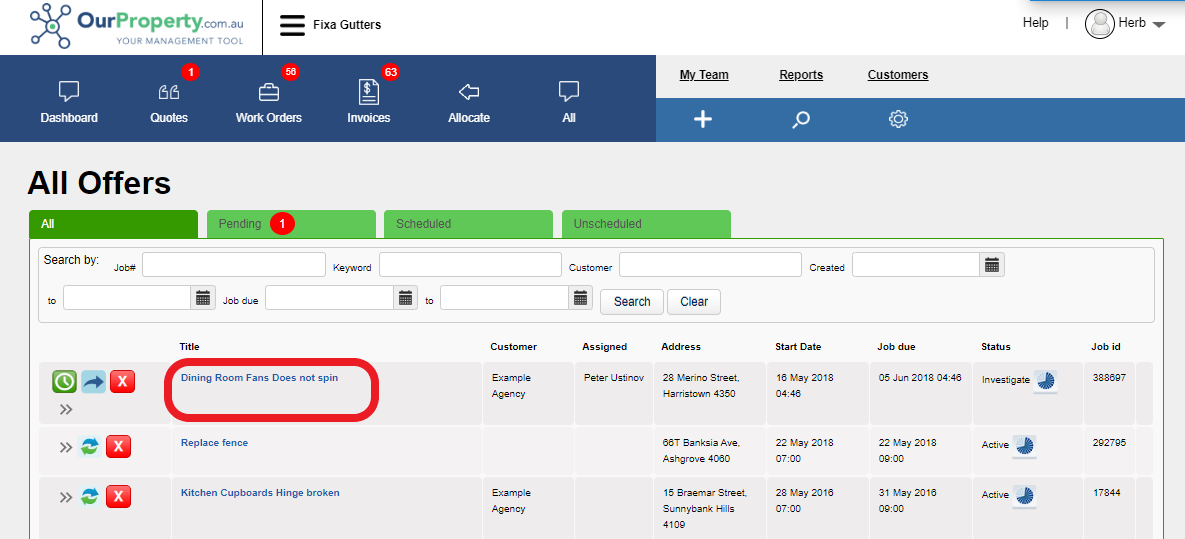1185x539 pixels.
Task: Open calendar picker for Job due field
Action: [406, 298]
